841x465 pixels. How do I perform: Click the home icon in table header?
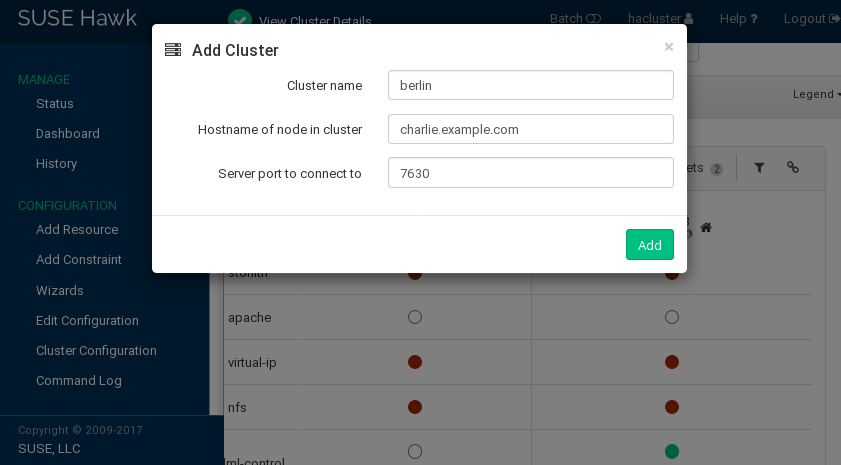[x=706, y=228]
